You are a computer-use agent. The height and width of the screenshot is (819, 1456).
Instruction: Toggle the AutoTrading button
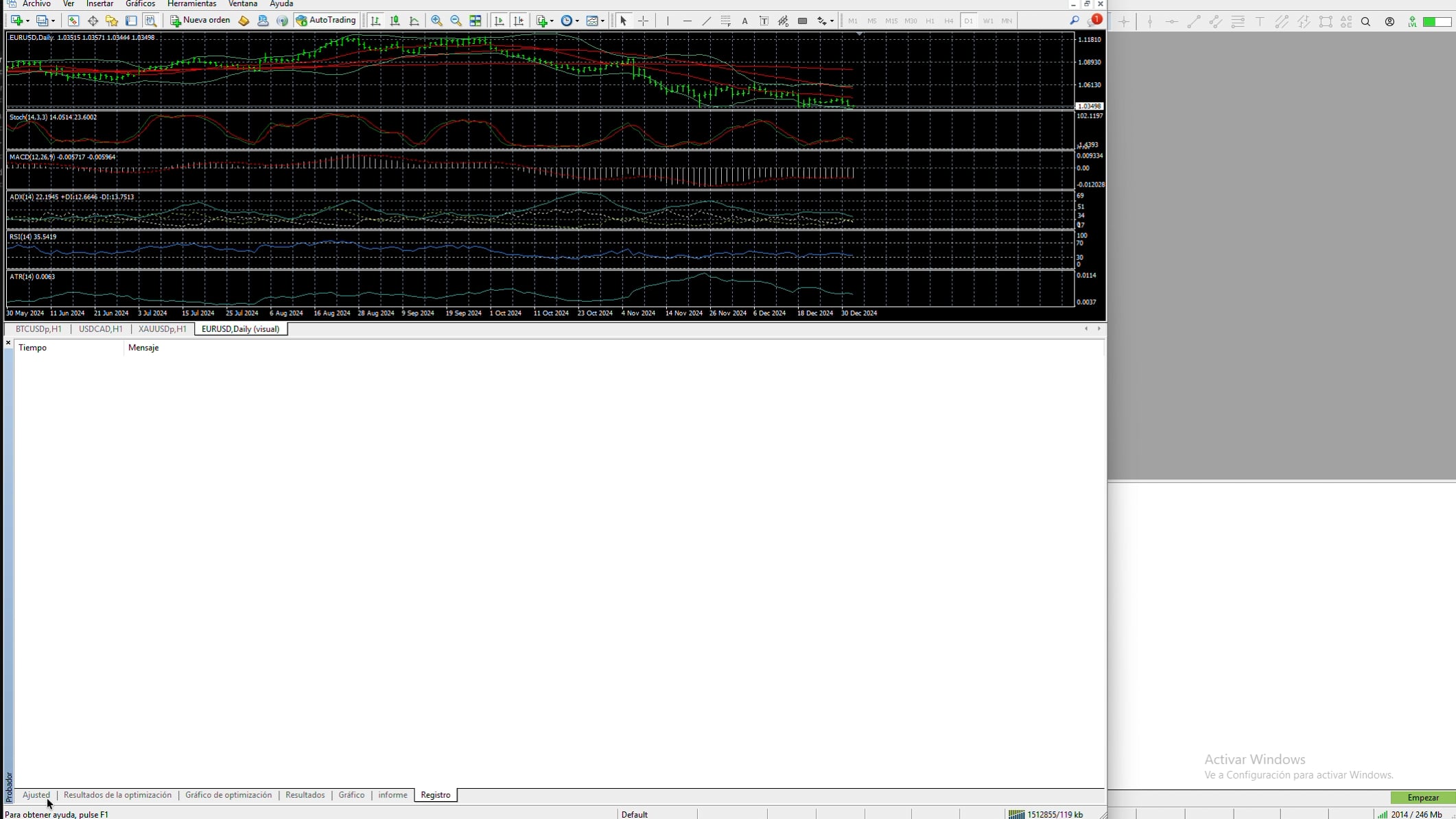click(x=327, y=21)
